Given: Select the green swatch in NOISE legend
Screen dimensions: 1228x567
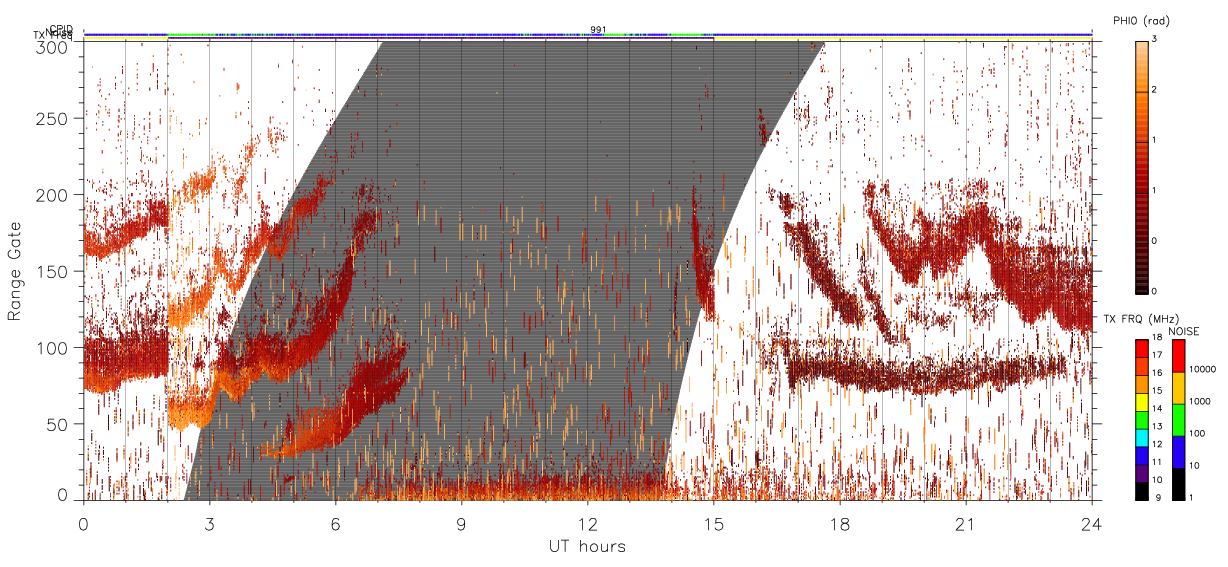Looking at the screenshot, I should (x=1178, y=420).
